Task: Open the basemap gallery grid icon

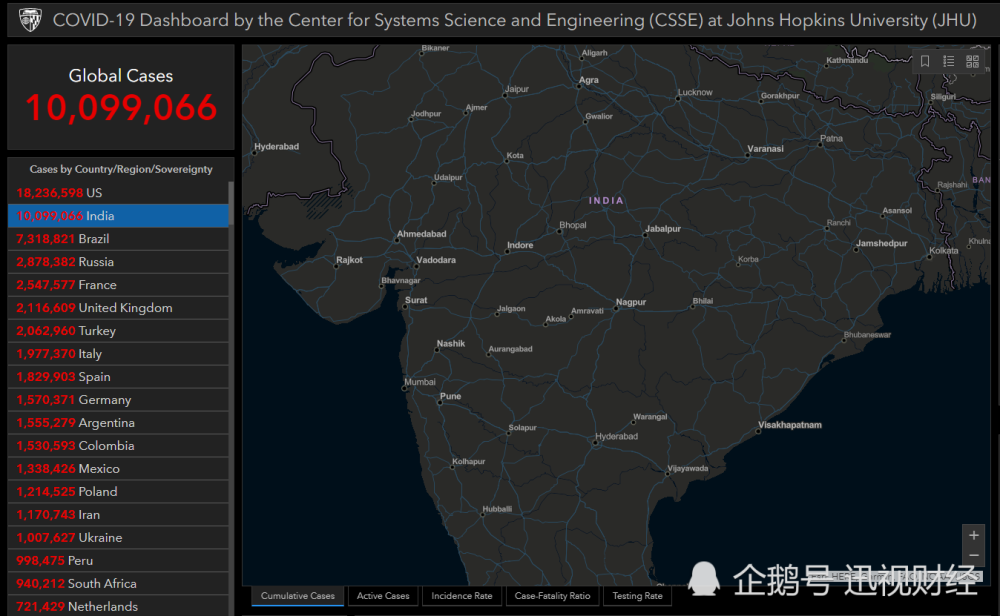Action: (972, 61)
